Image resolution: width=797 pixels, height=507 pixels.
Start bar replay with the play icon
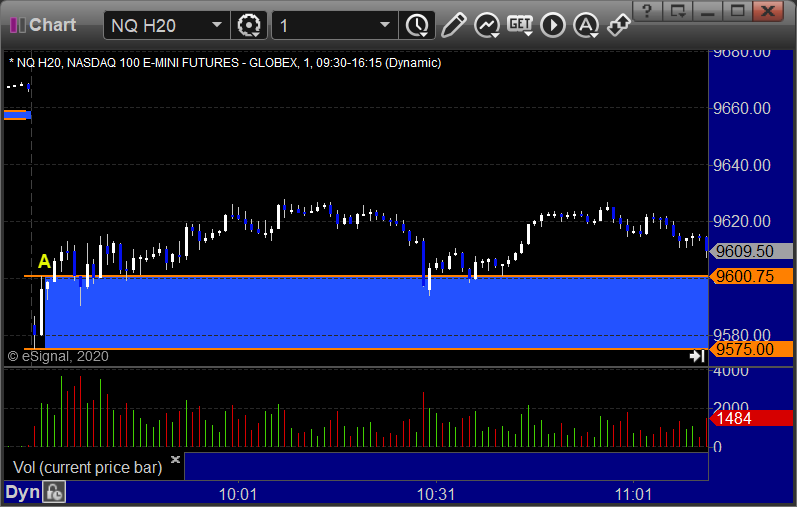(553, 25)
